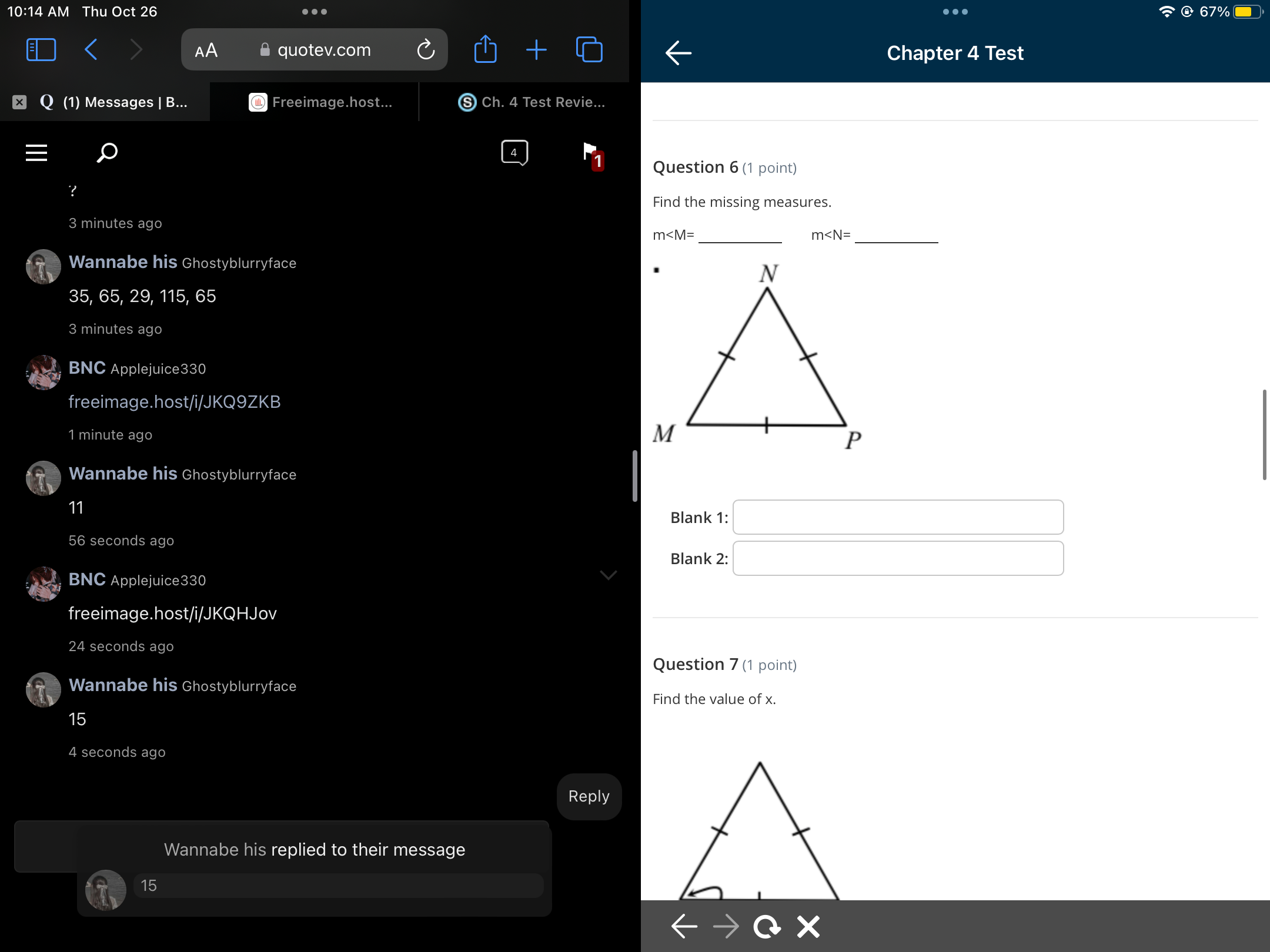Open the freeimage.host/i/JKQ9ZKB link

(x=175, y=402)
